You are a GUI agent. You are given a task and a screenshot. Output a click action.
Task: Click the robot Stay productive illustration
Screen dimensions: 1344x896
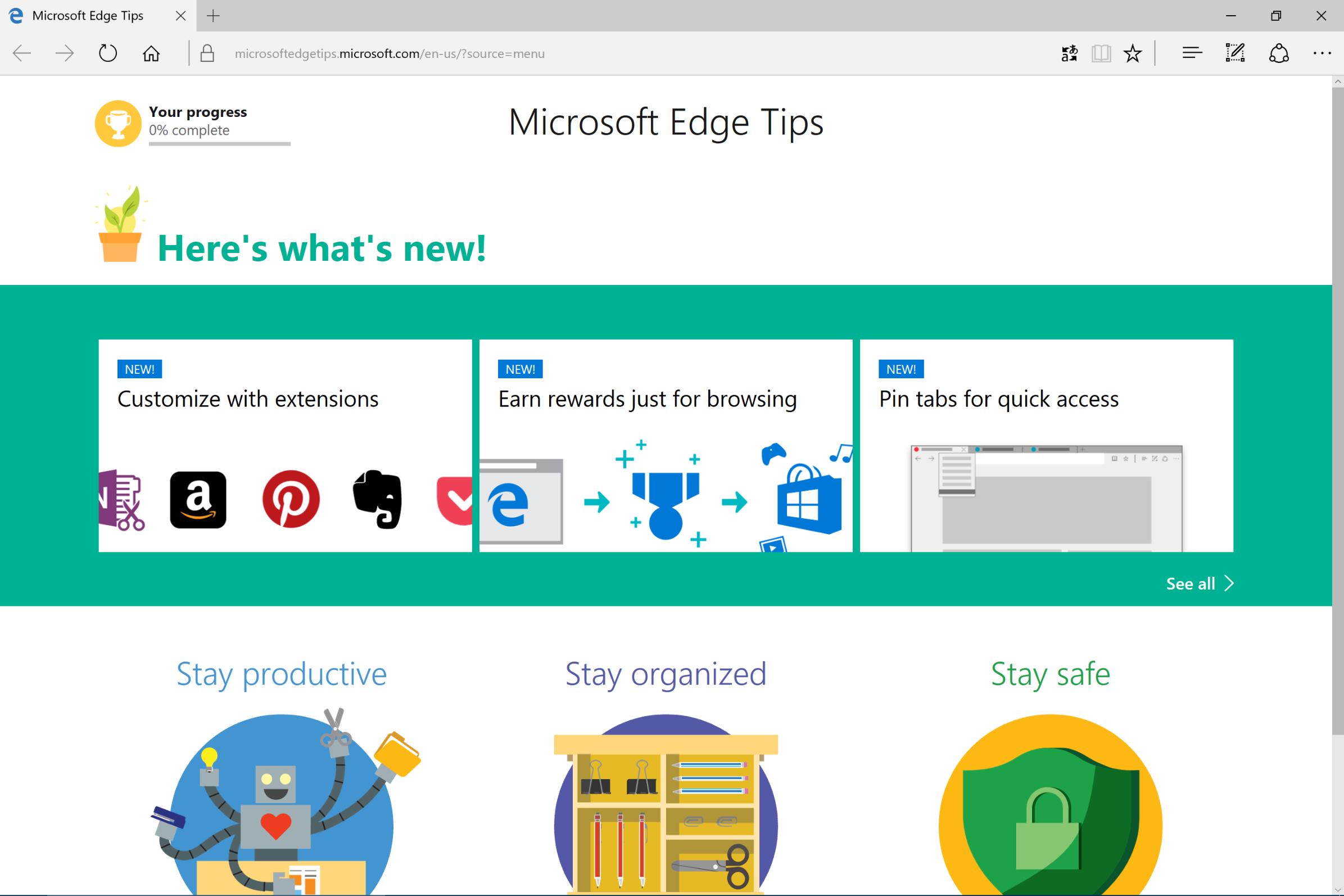pos(286,801)
